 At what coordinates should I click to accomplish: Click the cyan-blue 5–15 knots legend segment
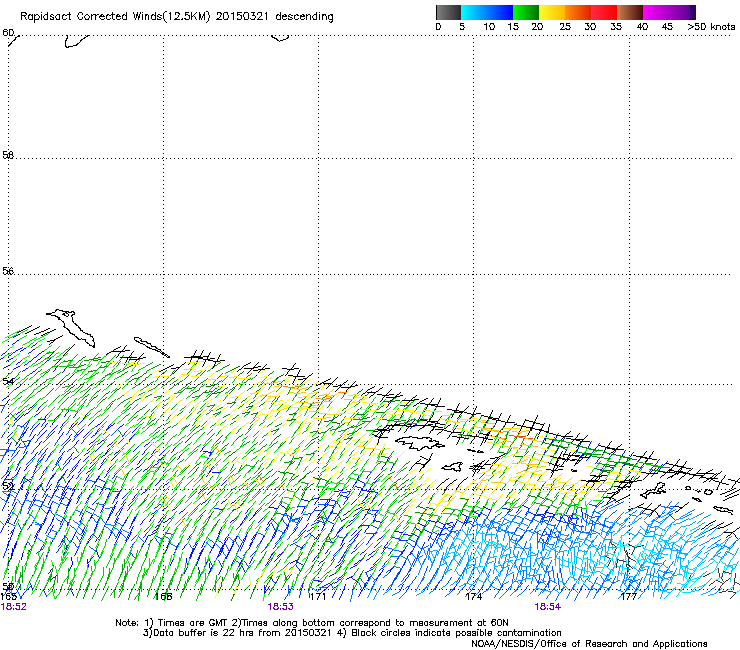point(487,12)
